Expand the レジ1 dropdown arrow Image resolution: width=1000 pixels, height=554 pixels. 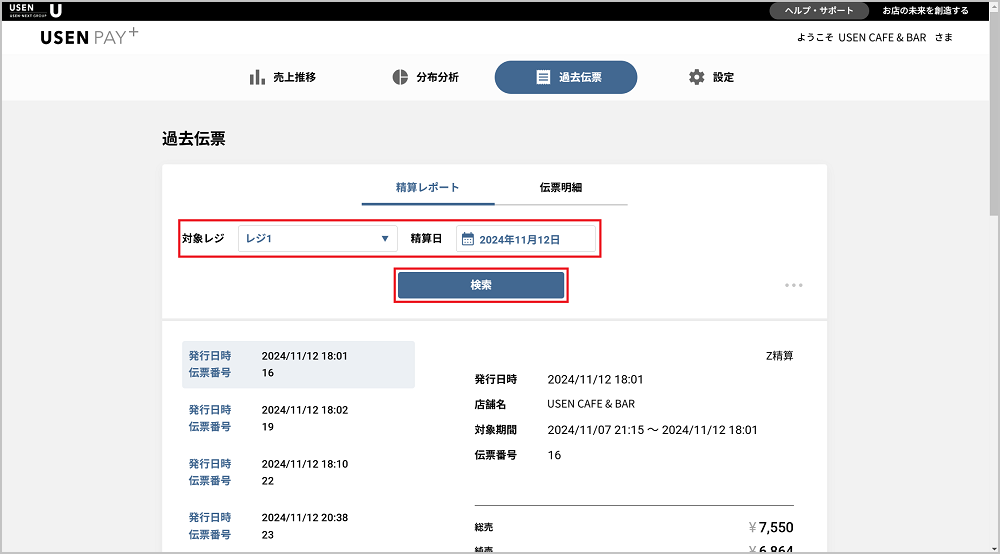point(385,239)
